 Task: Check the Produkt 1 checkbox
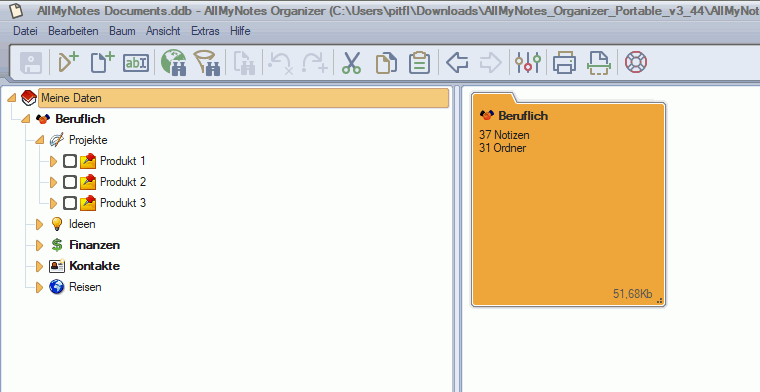(70, 161)
